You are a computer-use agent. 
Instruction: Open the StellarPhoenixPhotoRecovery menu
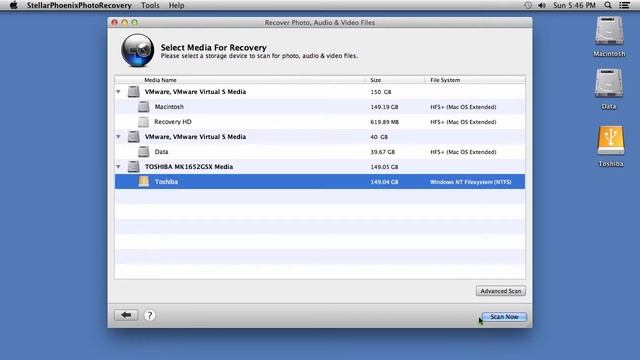[79, 5]
